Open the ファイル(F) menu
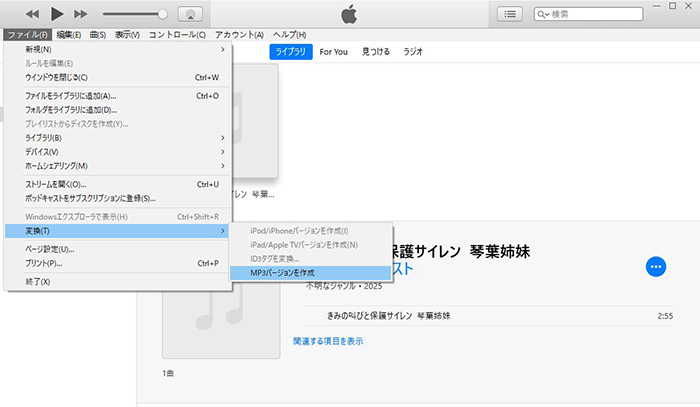Viewport: 700px width, 407px height. [28, 35]
